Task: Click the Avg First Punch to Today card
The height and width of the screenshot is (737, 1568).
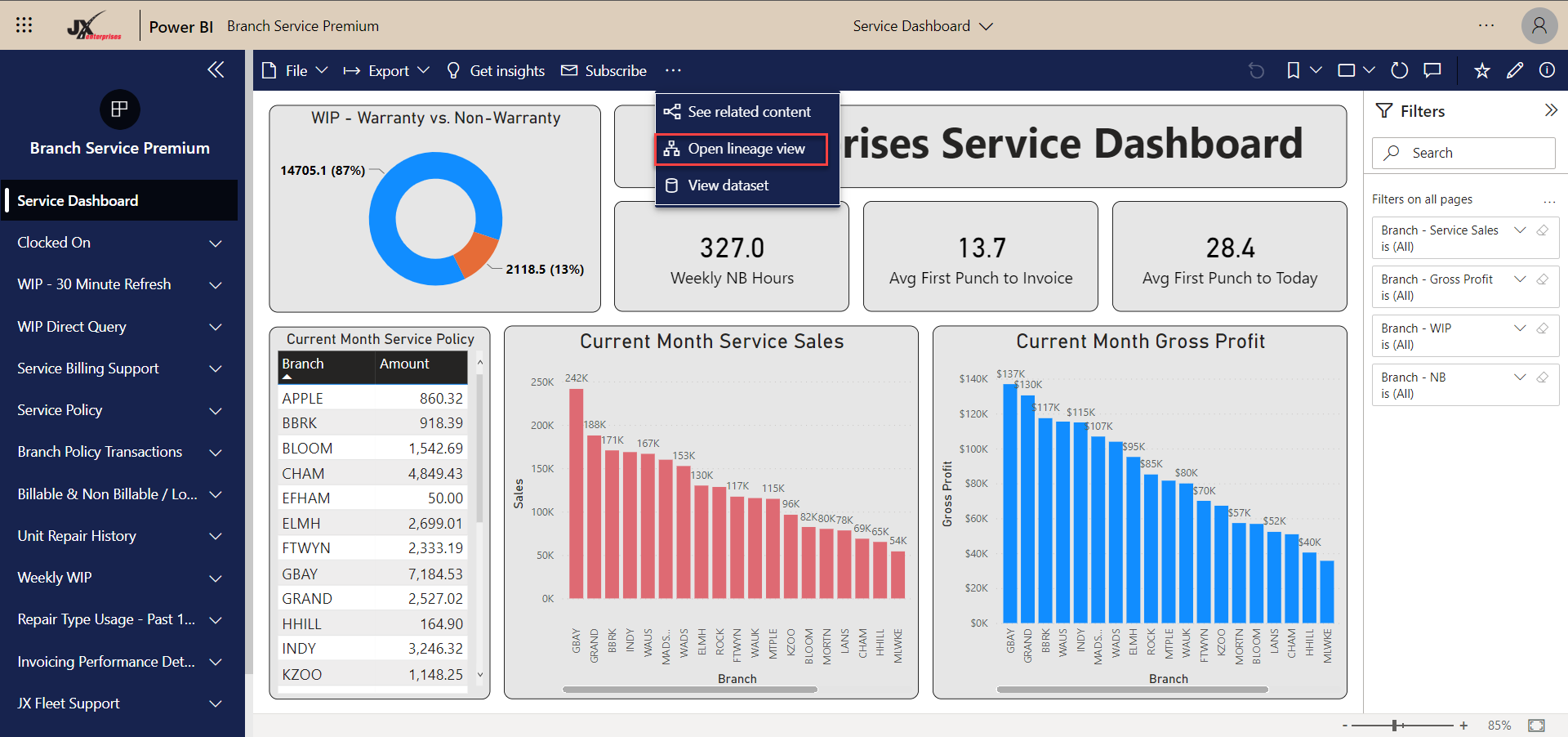Action: (x=1230, y=257)
